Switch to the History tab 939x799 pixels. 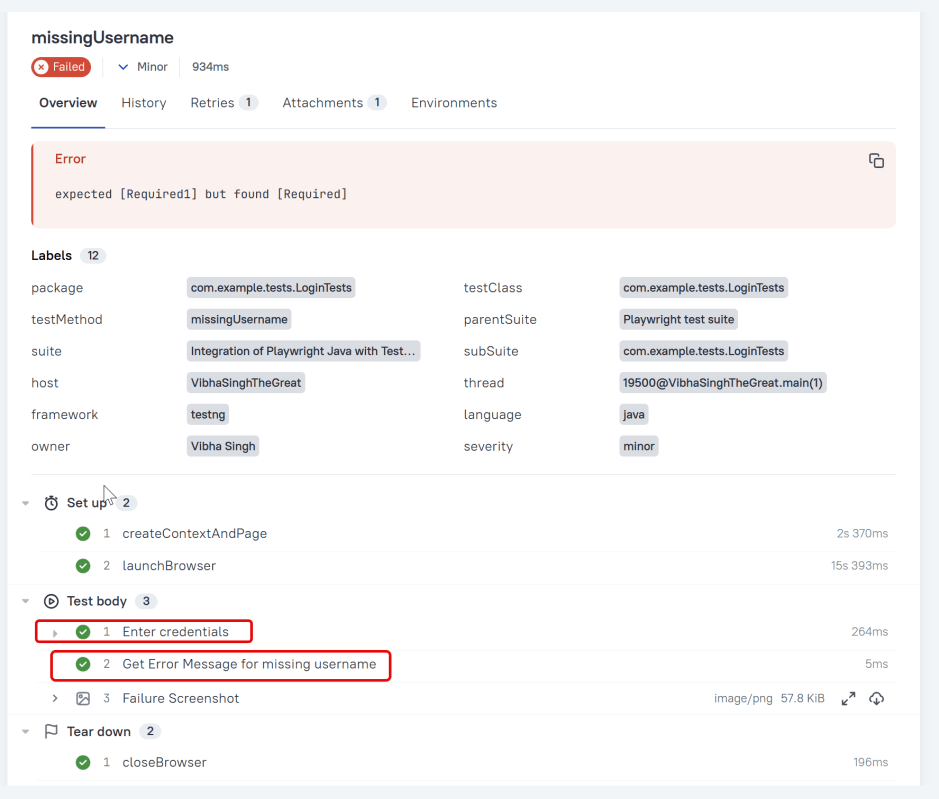coord(144,103)
